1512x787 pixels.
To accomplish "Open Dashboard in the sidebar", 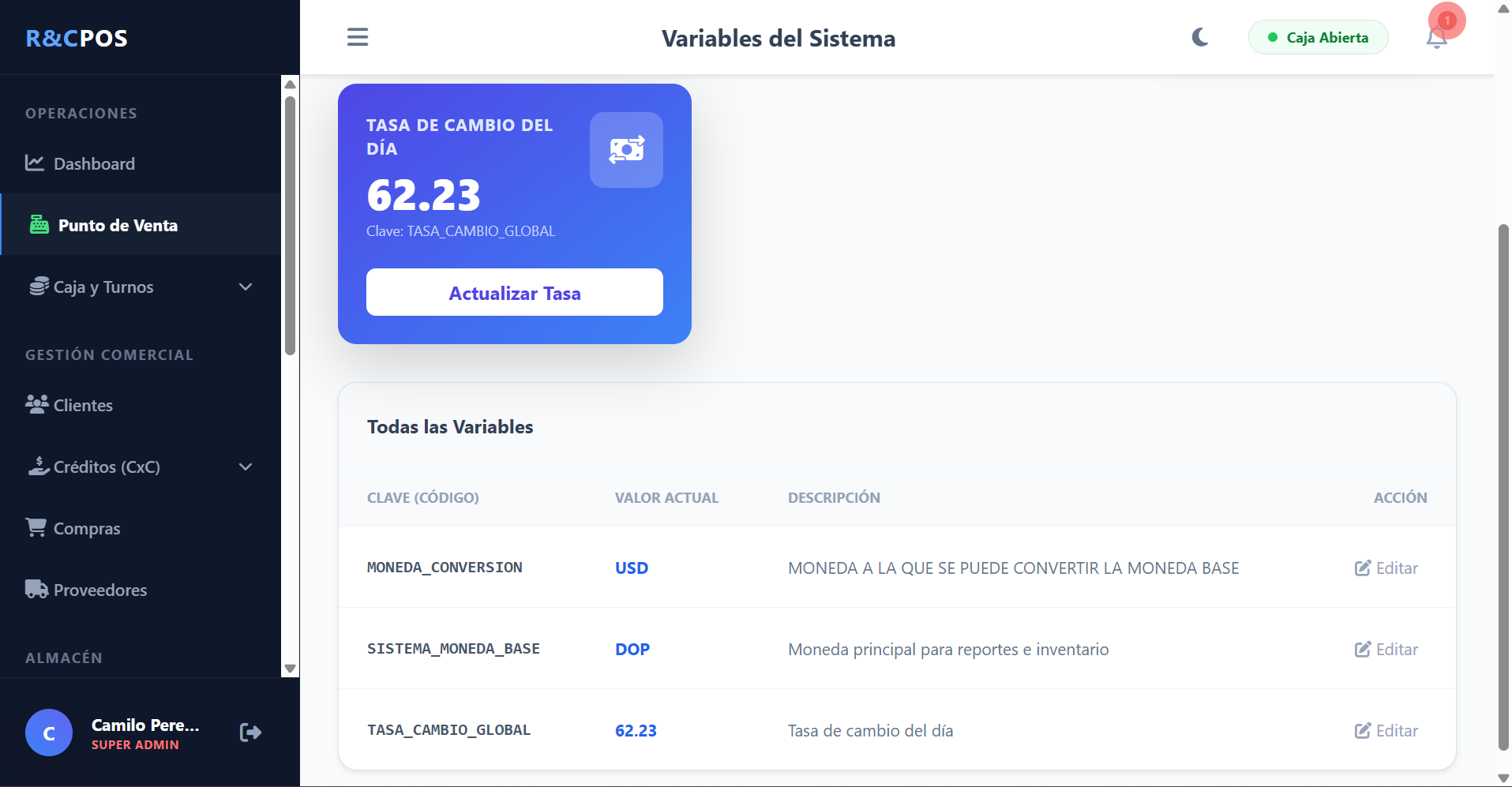I will pyautogui.click(x=141, y=163).
